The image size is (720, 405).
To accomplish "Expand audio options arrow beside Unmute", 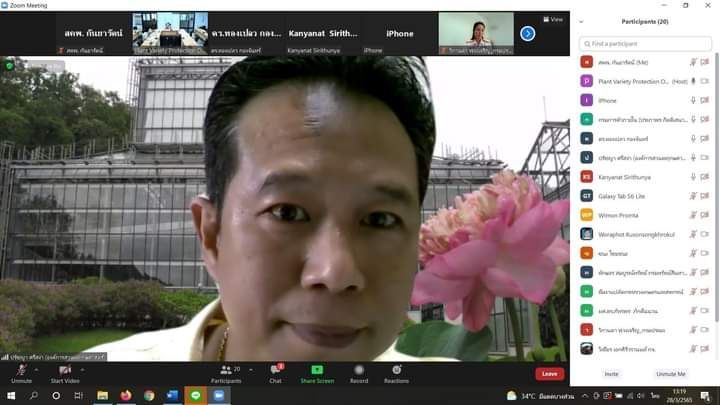I will [37, 368].
